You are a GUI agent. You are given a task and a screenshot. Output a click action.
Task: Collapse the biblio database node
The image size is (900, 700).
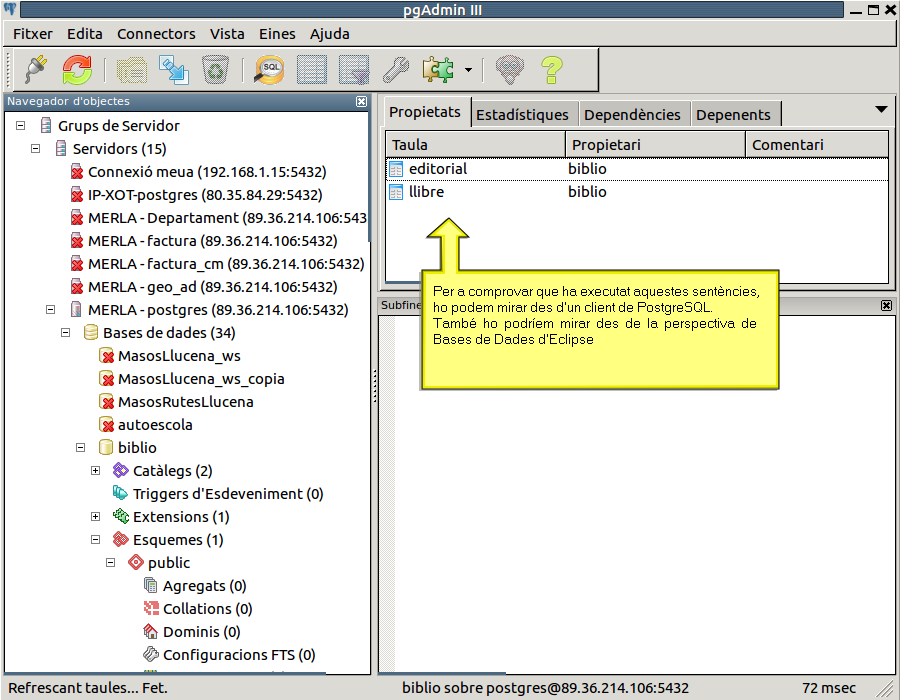(x=80, y=447)
